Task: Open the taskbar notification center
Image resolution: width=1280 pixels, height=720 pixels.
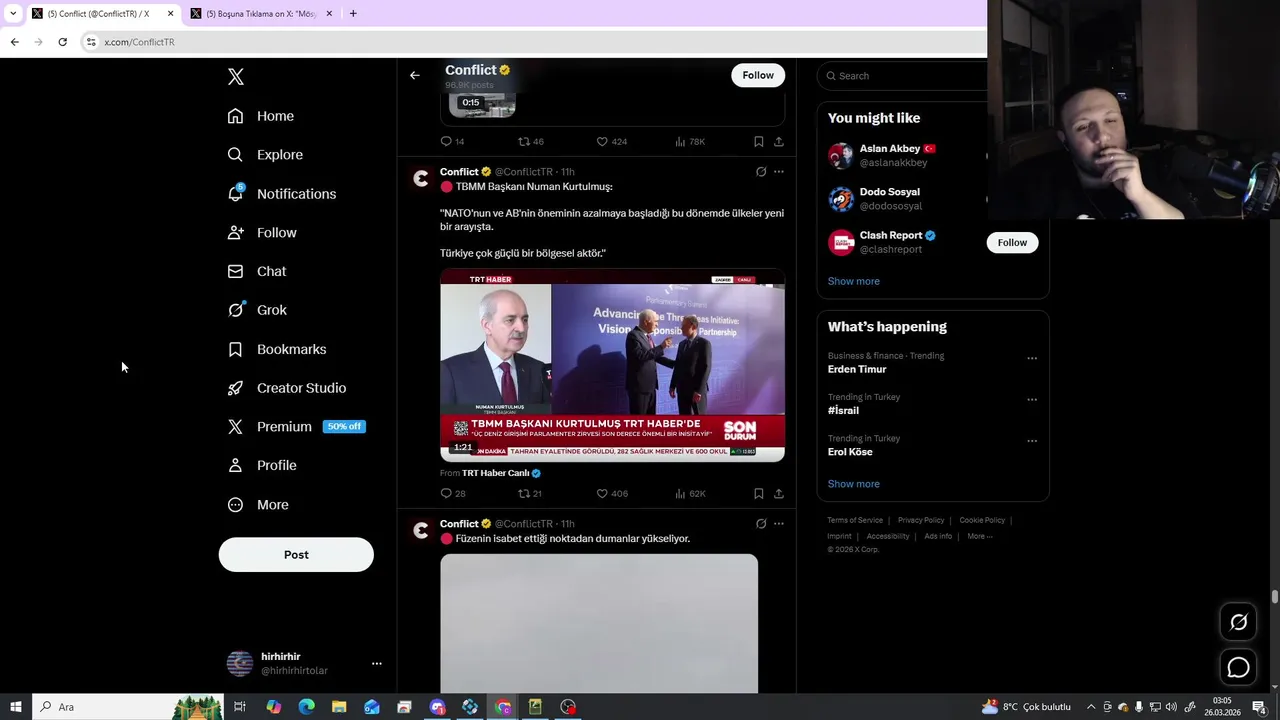Action: tap(1259, 707)
